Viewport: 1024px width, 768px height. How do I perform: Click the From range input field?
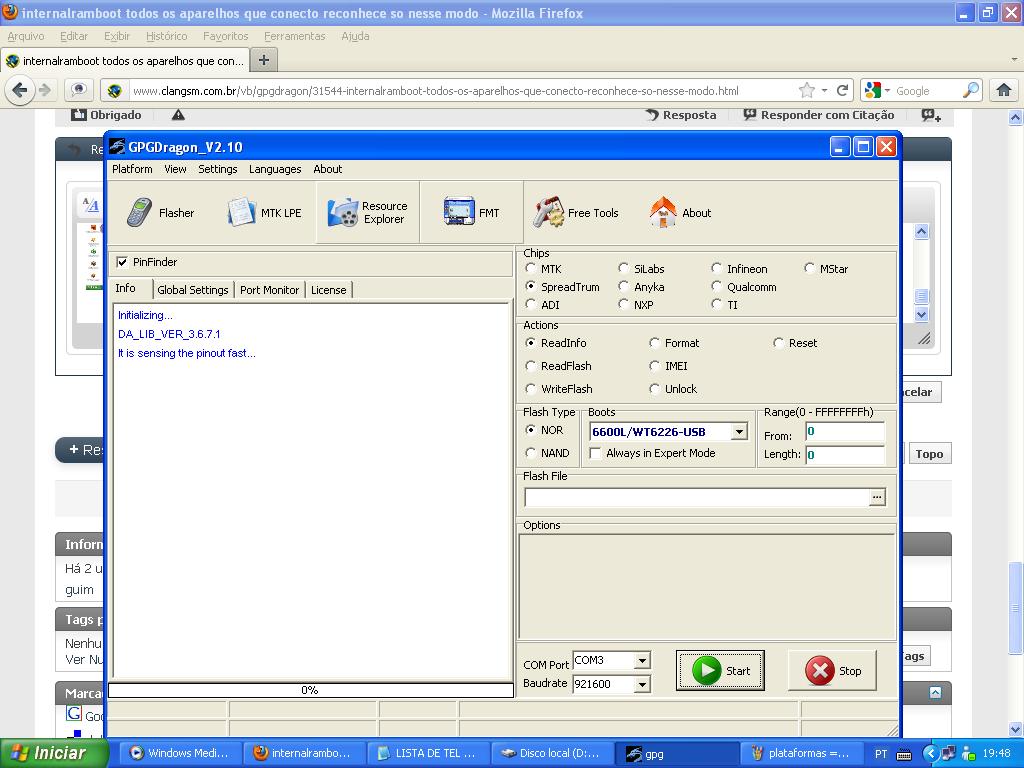tap(844, 432)
